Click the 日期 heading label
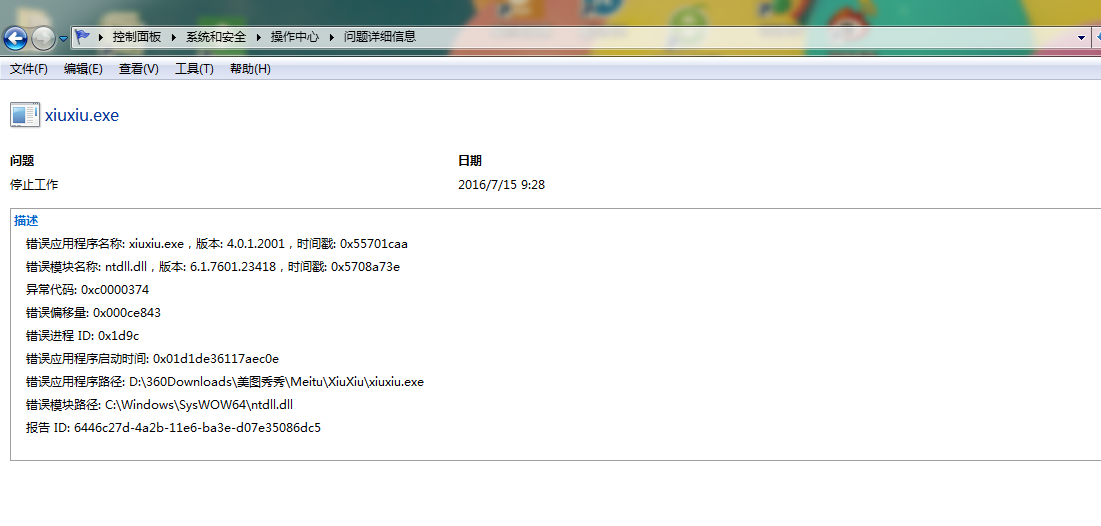 click(x=470, y=161)
